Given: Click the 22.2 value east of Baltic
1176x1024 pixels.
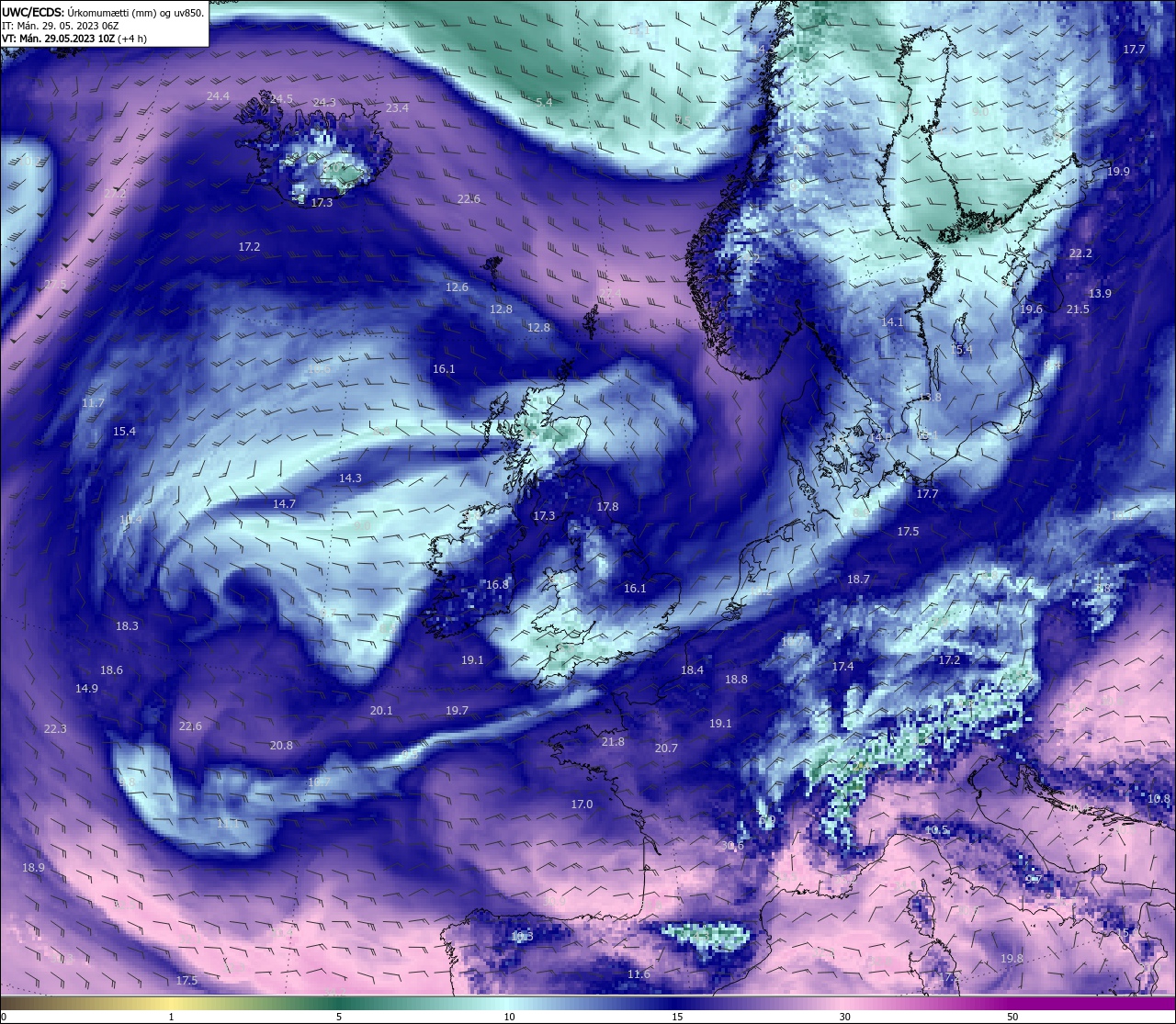Looking at the screenshot, I should point(1080,253).
